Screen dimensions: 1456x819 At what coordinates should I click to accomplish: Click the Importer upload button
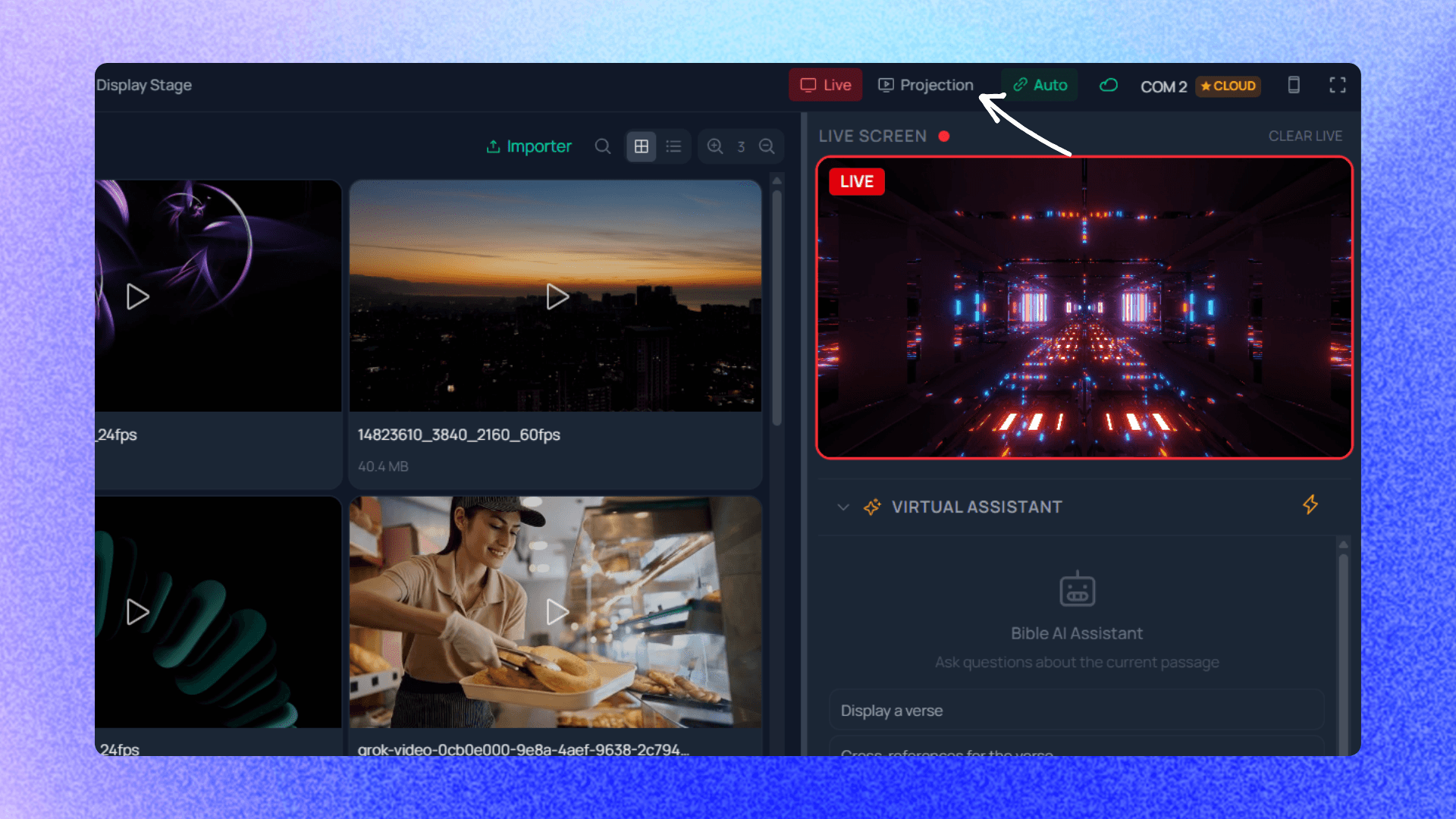(x=529, y=146)
